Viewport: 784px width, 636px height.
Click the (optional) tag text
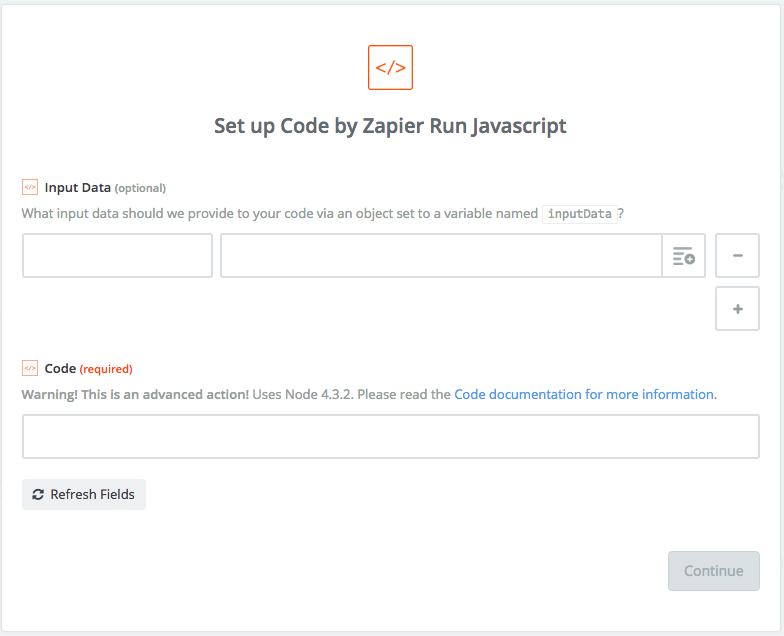pyautogui.click(x=140, y=188)
